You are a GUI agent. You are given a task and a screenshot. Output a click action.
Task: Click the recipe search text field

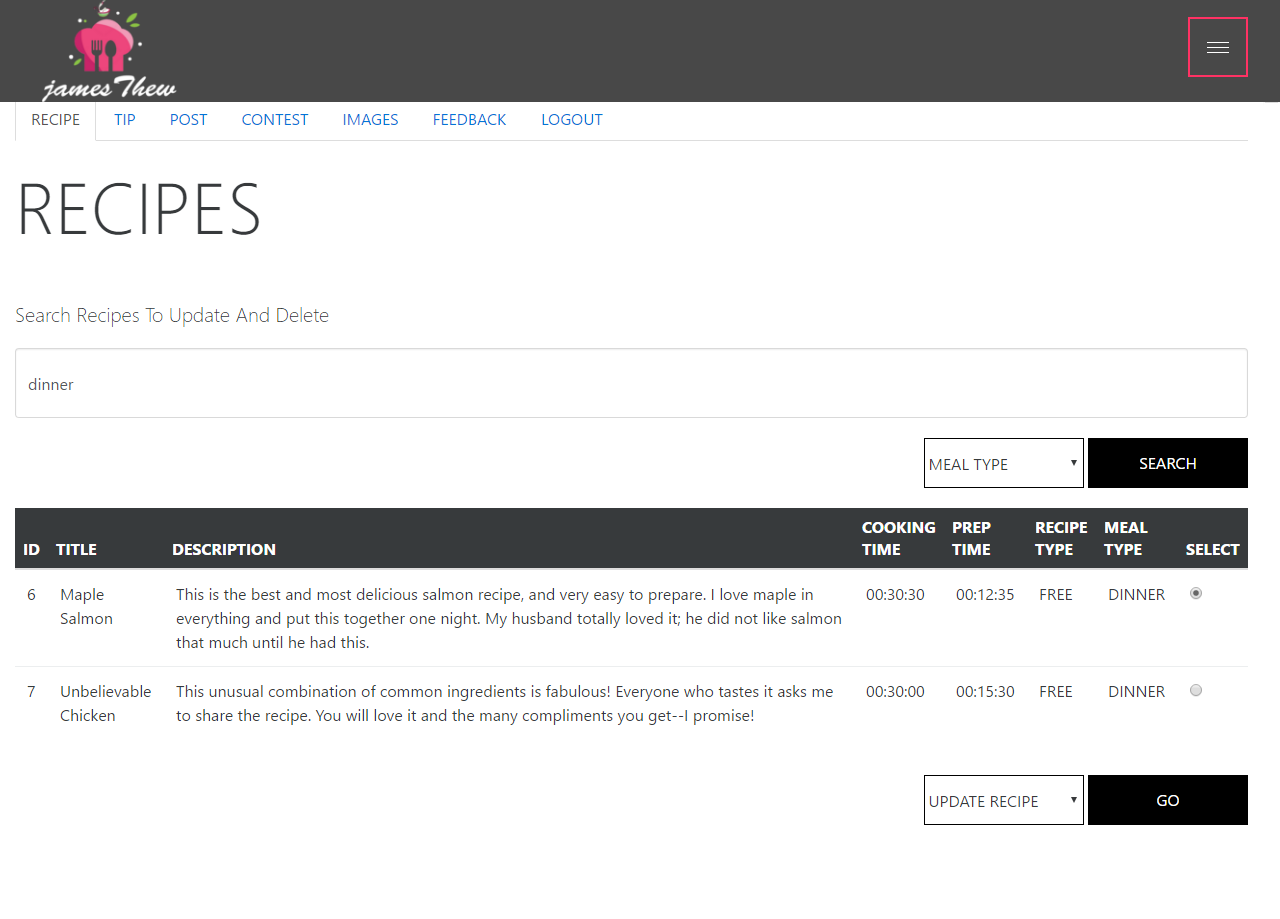[x=631, y=383]
